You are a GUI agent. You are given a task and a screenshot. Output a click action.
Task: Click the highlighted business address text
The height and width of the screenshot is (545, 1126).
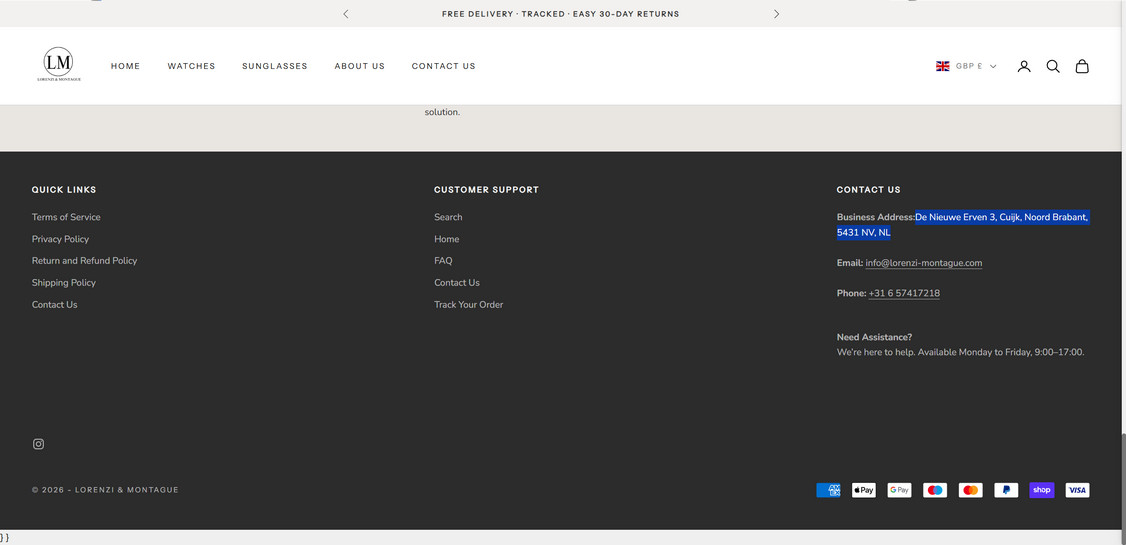[963, 225]
